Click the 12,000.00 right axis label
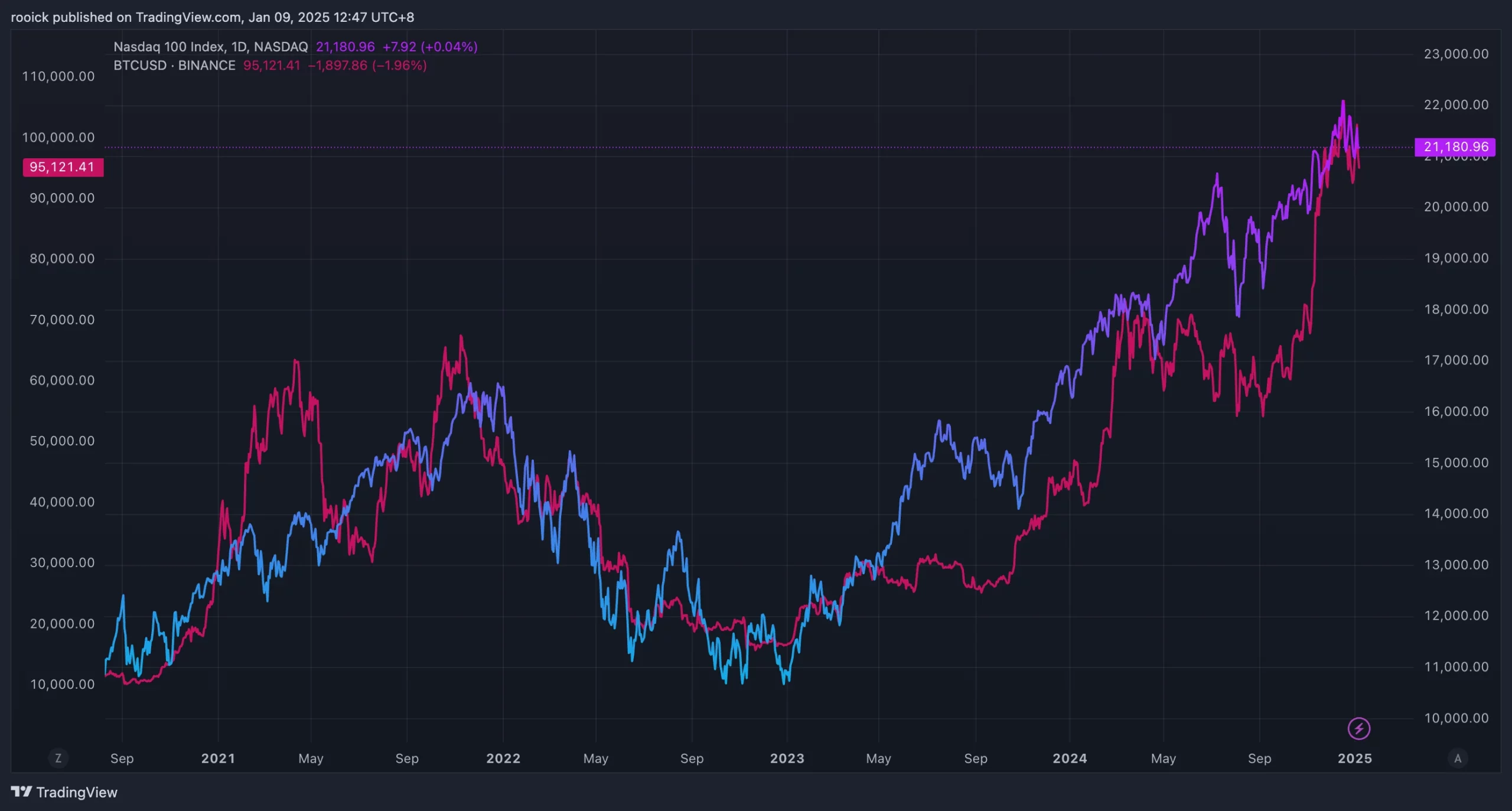 tap(1456, 616)
